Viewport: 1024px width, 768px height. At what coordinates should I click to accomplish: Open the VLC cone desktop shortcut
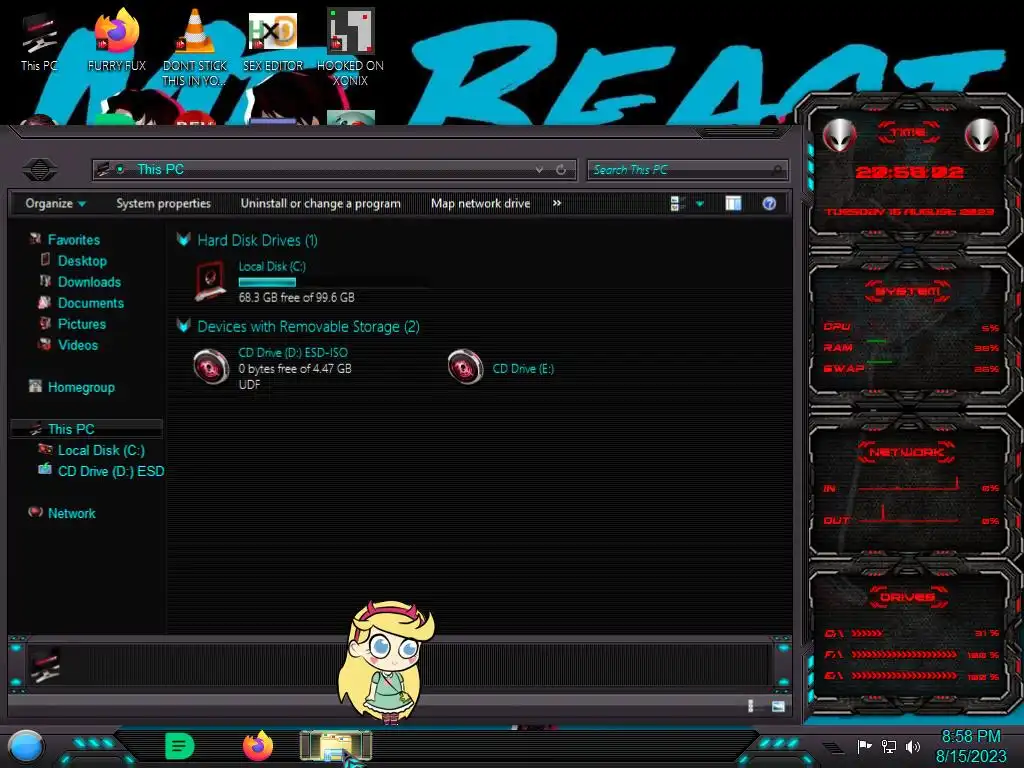(x=195, y=47)
